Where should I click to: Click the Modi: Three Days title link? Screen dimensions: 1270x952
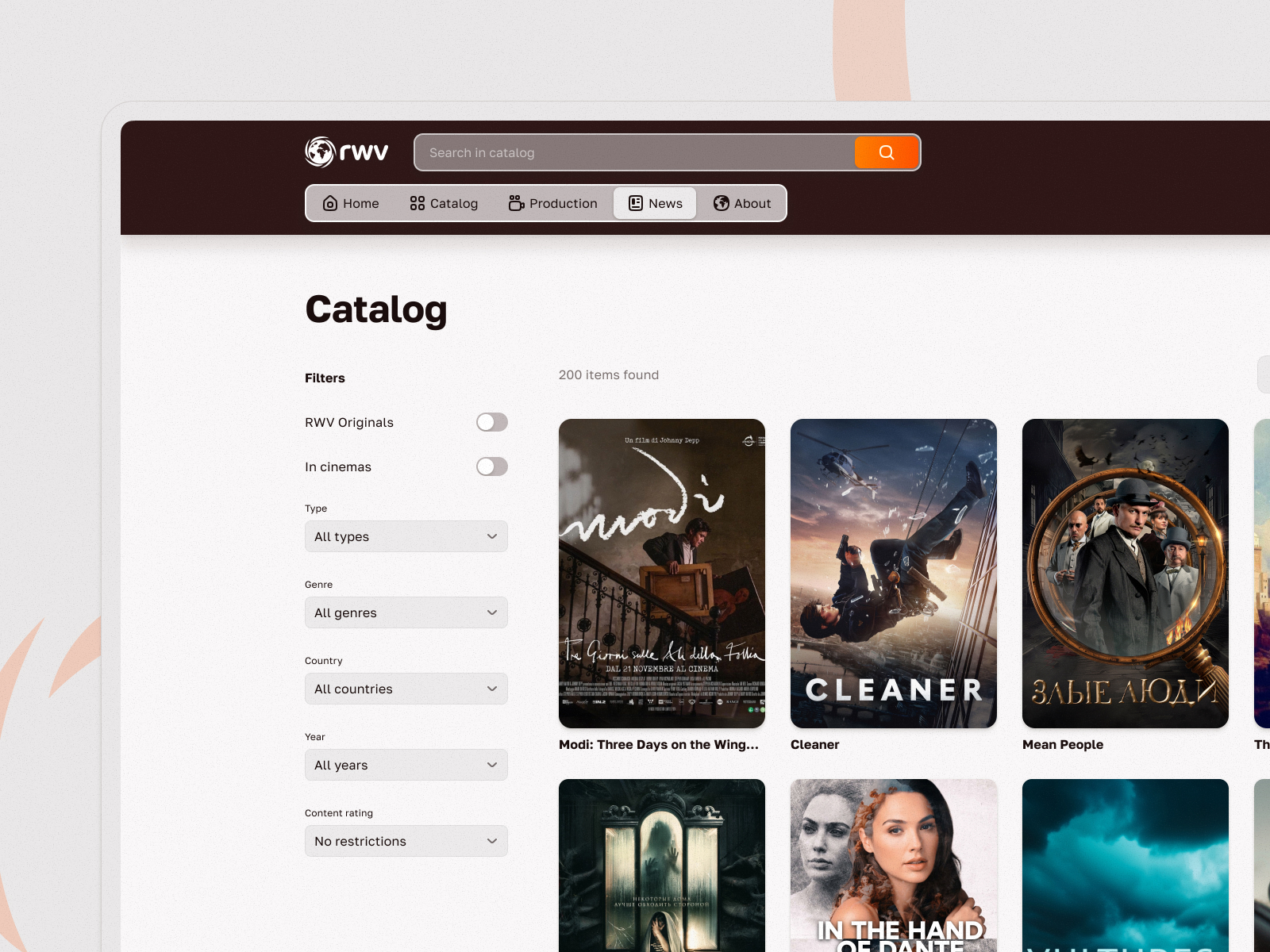[659, 744]
